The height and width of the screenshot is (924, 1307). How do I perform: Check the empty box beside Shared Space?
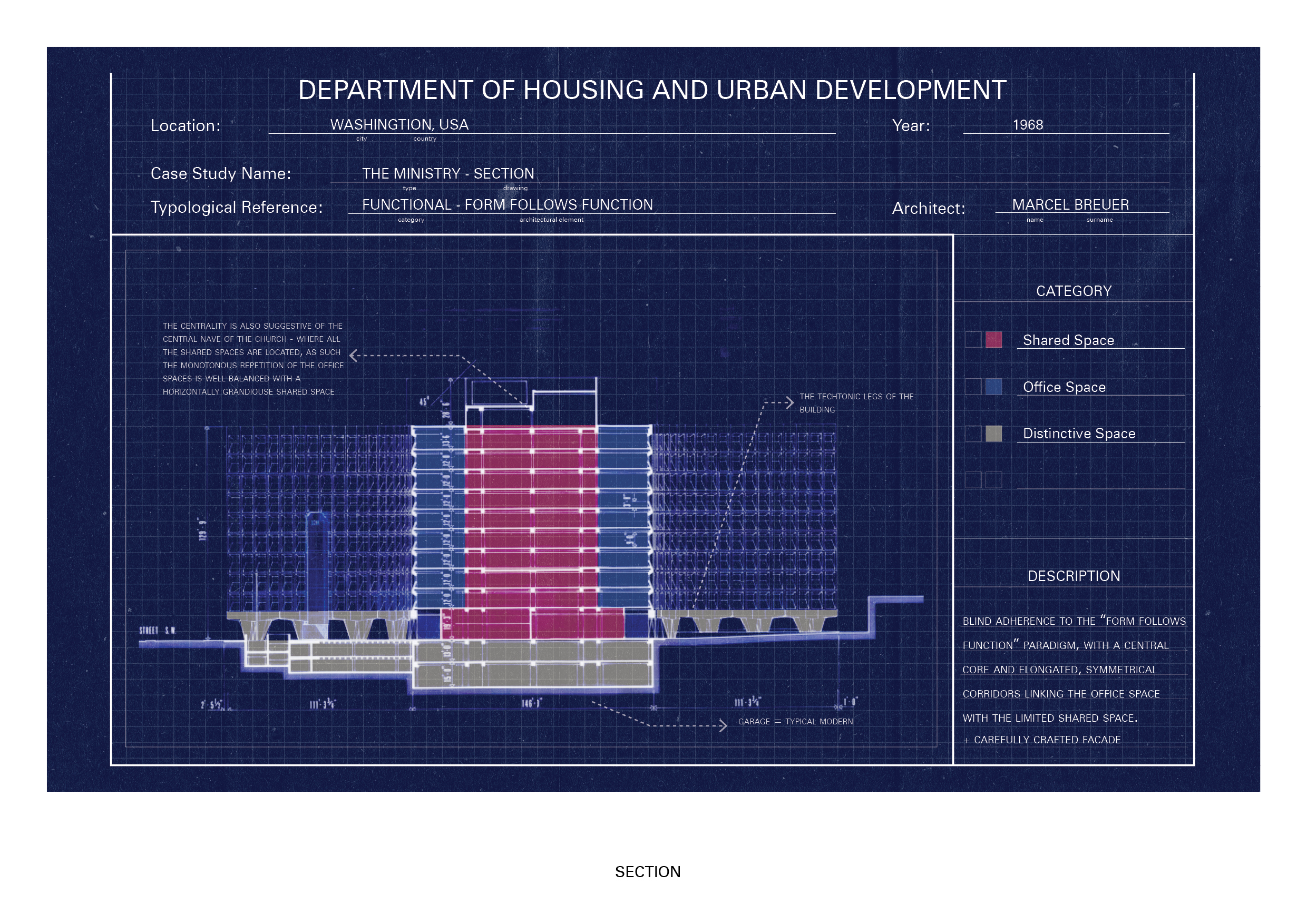[x=973, y=340]
